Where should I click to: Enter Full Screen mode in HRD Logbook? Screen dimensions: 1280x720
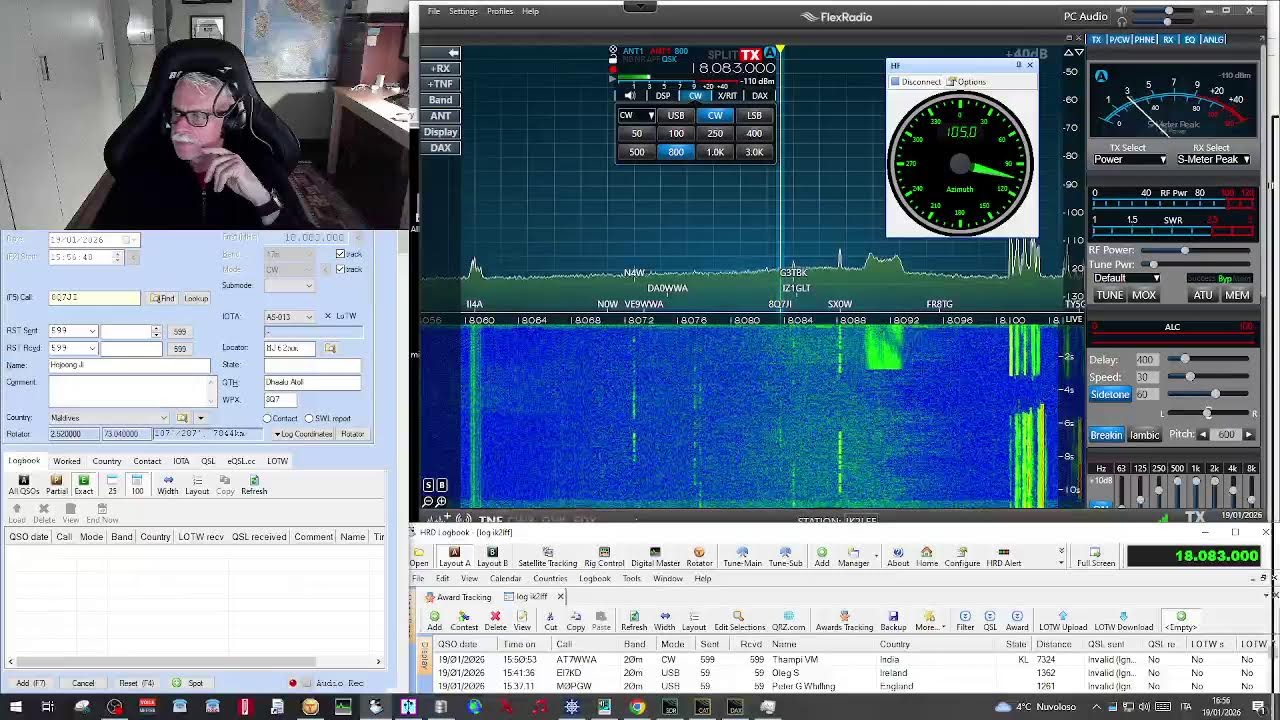pyautogui.click(x=1095, y=556)
